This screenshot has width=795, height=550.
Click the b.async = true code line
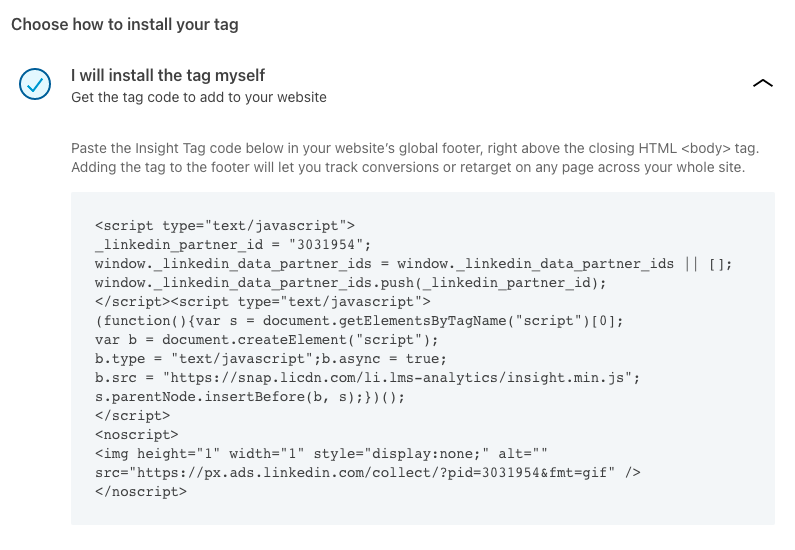click(x=271, y=359)
